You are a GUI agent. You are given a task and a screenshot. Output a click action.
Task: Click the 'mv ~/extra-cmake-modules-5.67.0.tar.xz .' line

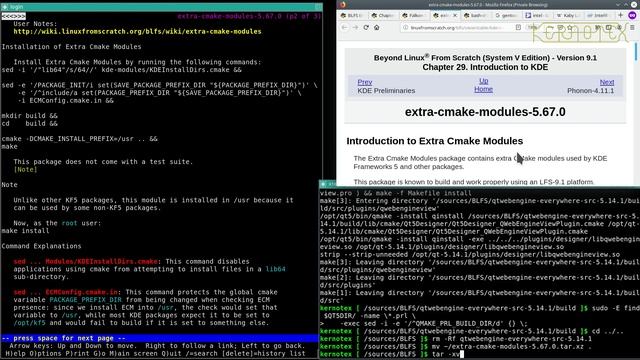tap(512, 347)
